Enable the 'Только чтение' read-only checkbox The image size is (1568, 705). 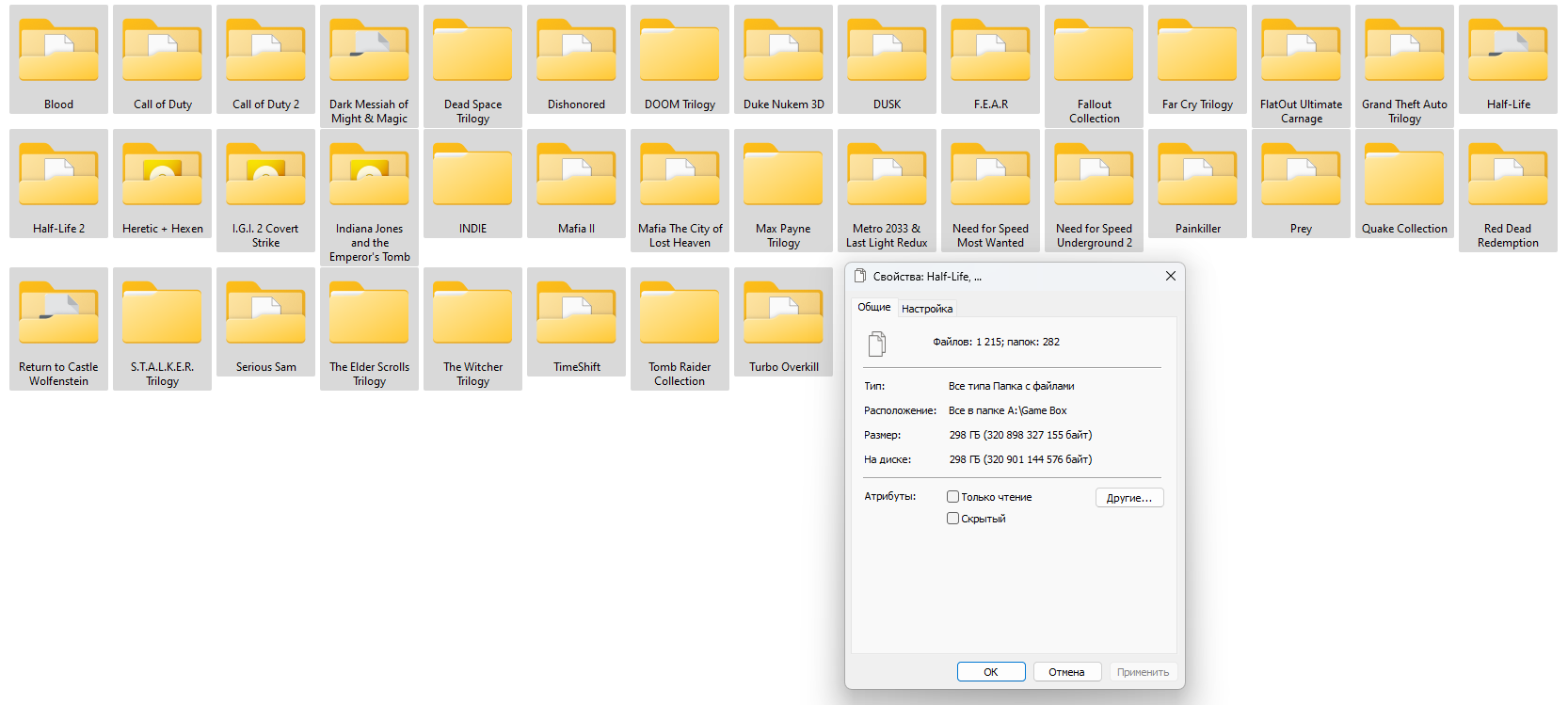952,497
